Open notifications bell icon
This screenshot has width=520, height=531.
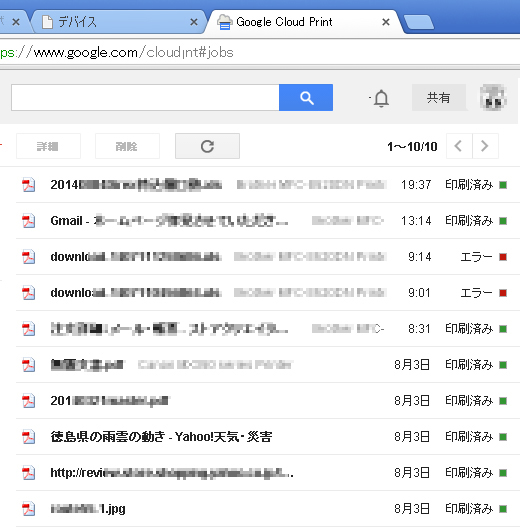click(x=381, y=98)
